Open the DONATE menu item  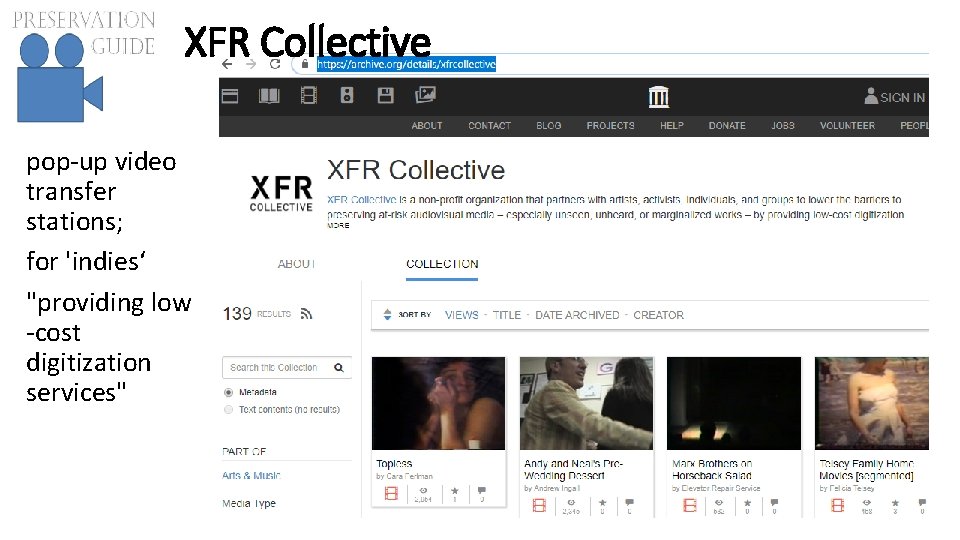coord(727,126)
